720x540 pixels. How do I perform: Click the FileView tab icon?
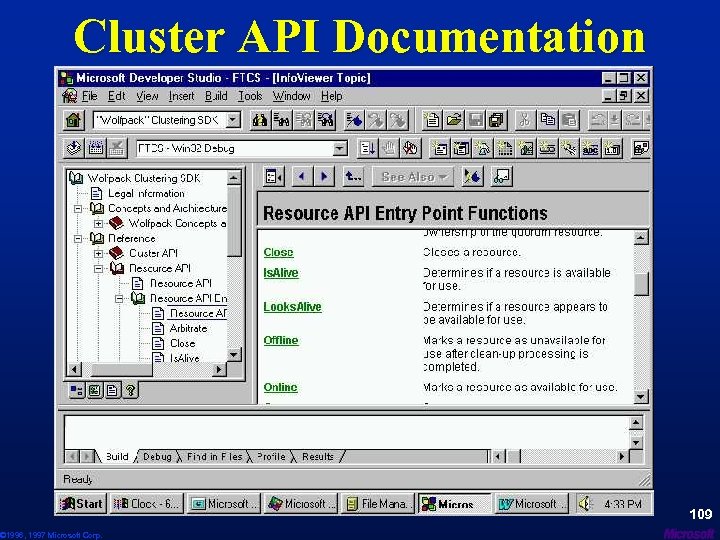point(112,391)
